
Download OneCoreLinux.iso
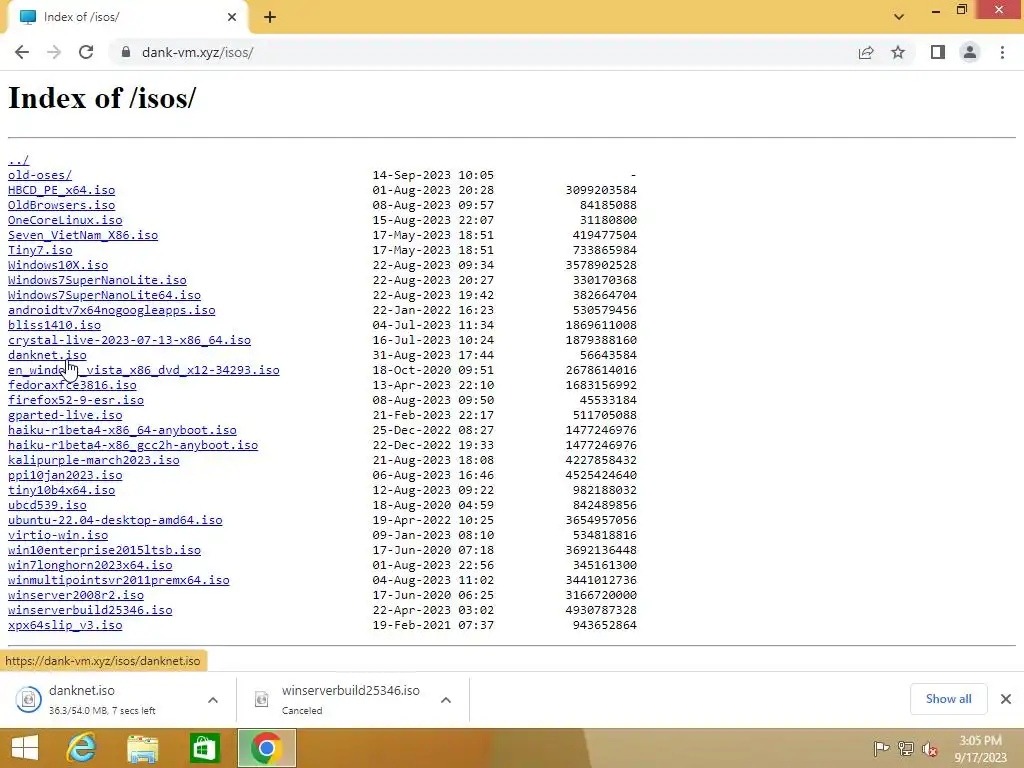coord(65,220)
